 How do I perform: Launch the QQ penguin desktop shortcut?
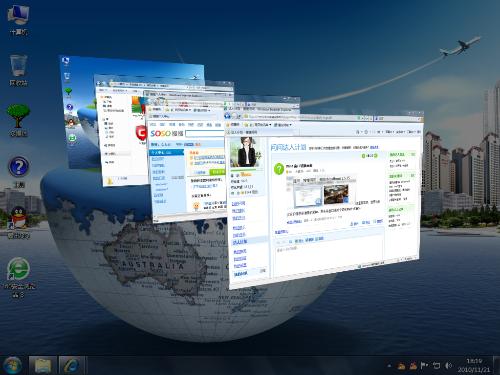19,222
